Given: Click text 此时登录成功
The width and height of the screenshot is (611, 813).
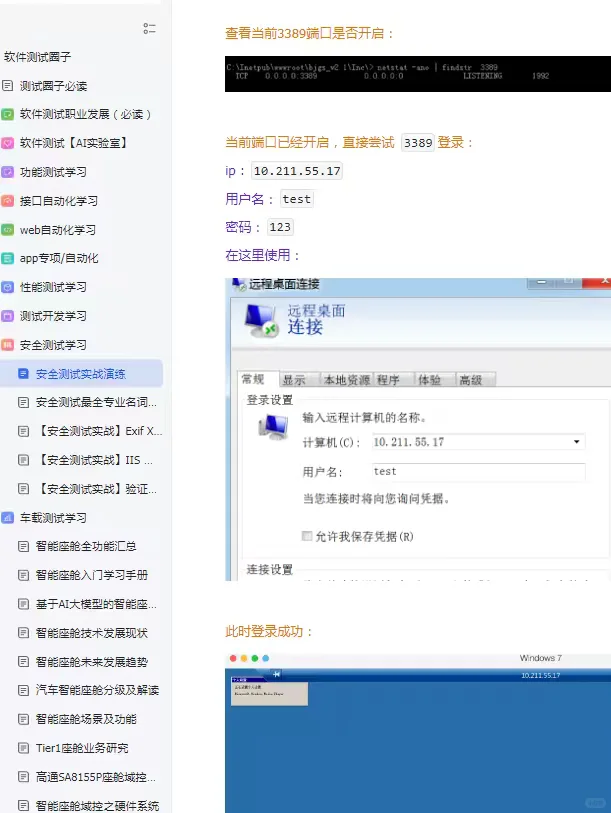Looking at the screenshot, I should (x=269, y=631).
